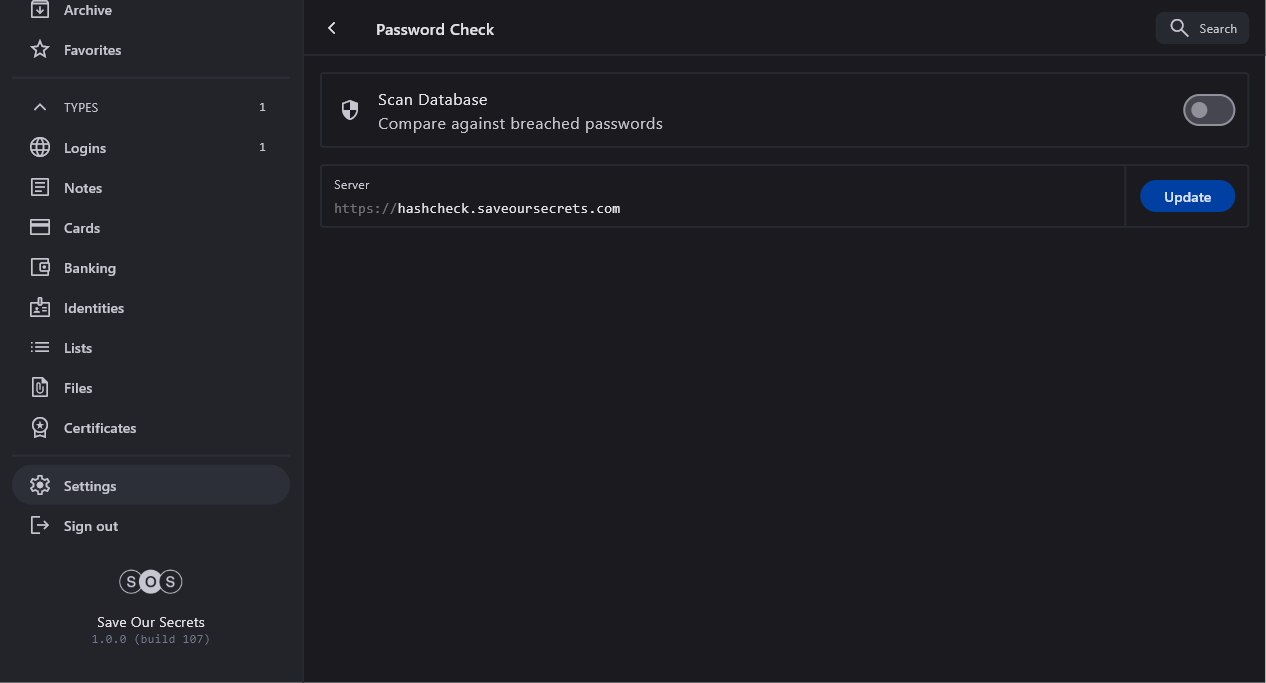This screenshot has width=1266, height=683.
Task: Click the Certificates ribbon icon
Action: [40, 428]
